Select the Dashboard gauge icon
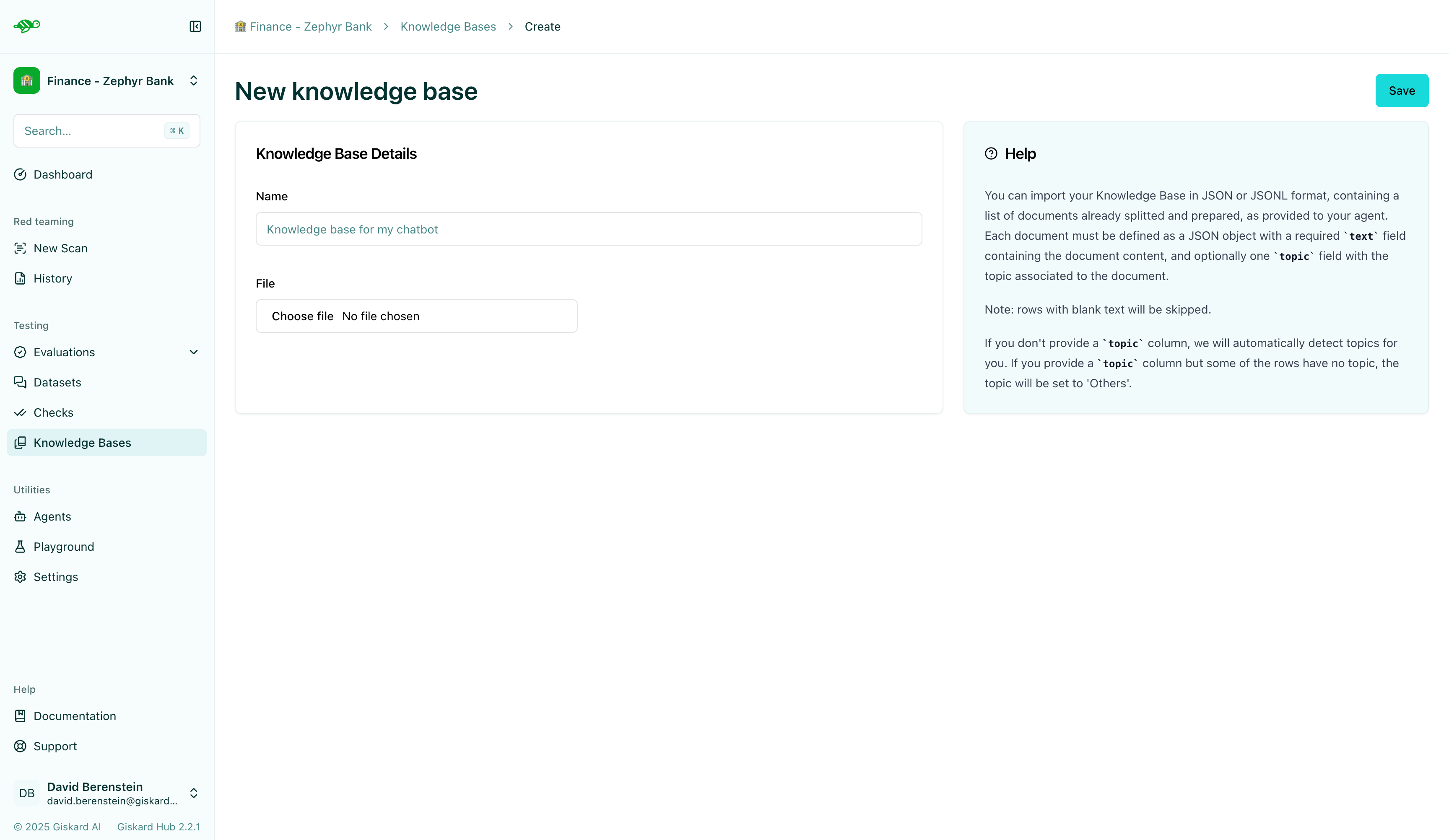1449x840 pixels. tap(20, 174)
